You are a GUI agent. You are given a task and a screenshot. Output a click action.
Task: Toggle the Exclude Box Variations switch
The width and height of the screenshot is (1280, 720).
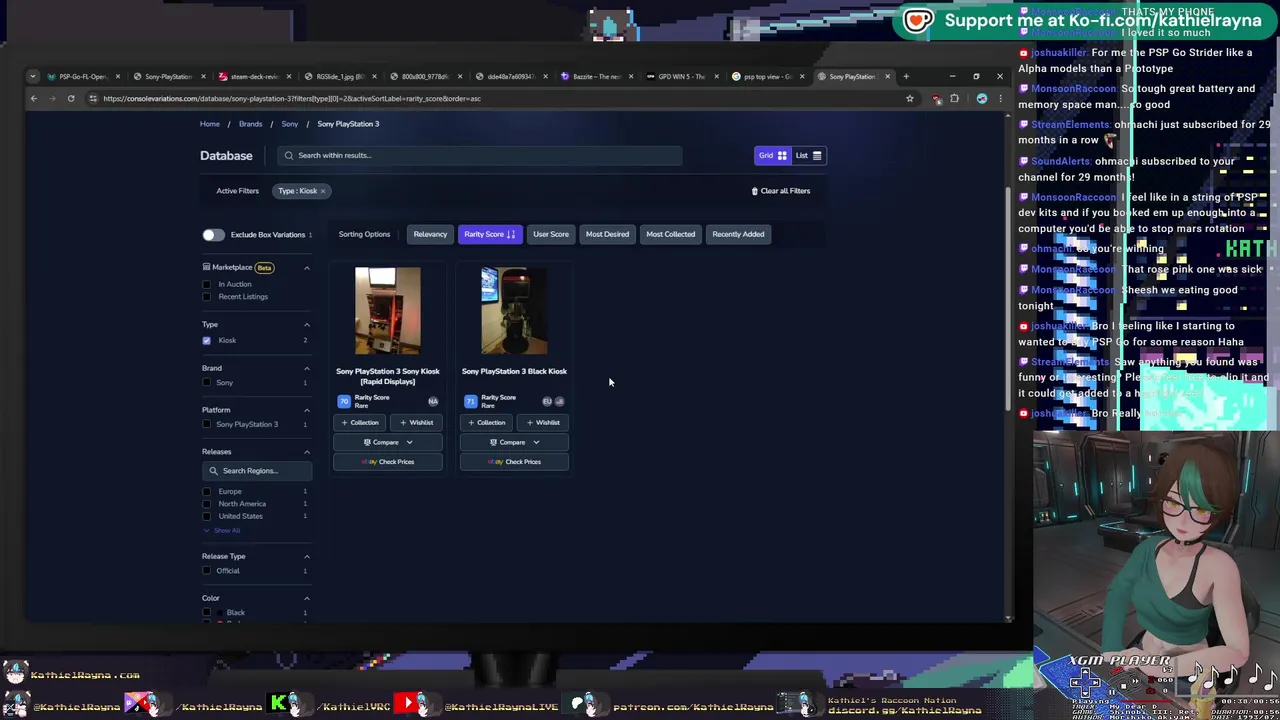click(x=213, y=235)
